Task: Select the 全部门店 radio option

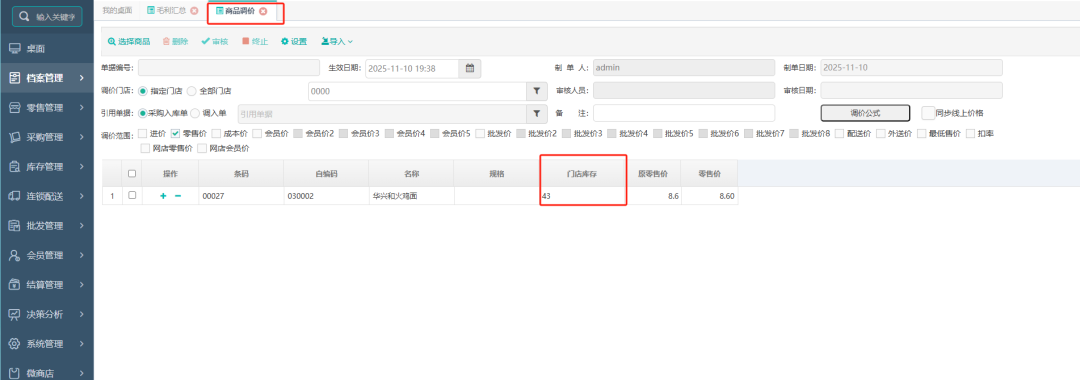Action: tap(191, 91)
